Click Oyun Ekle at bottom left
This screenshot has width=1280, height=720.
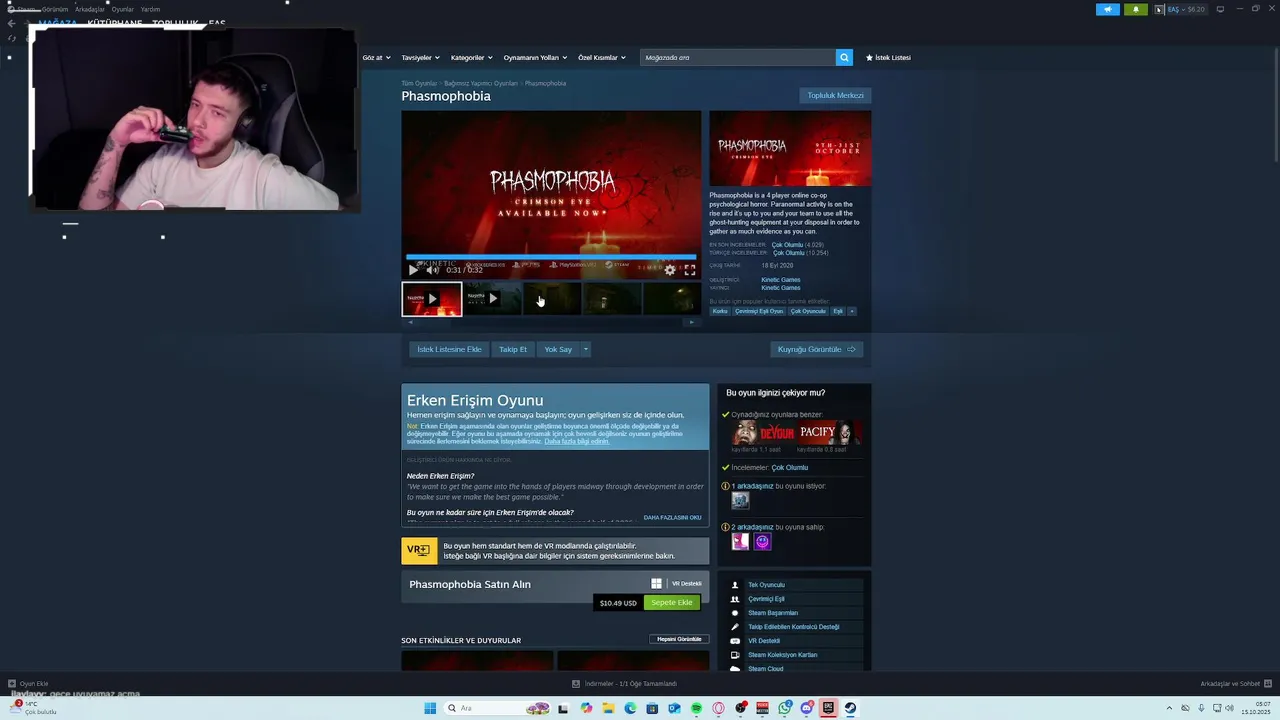tap(28, 684)
